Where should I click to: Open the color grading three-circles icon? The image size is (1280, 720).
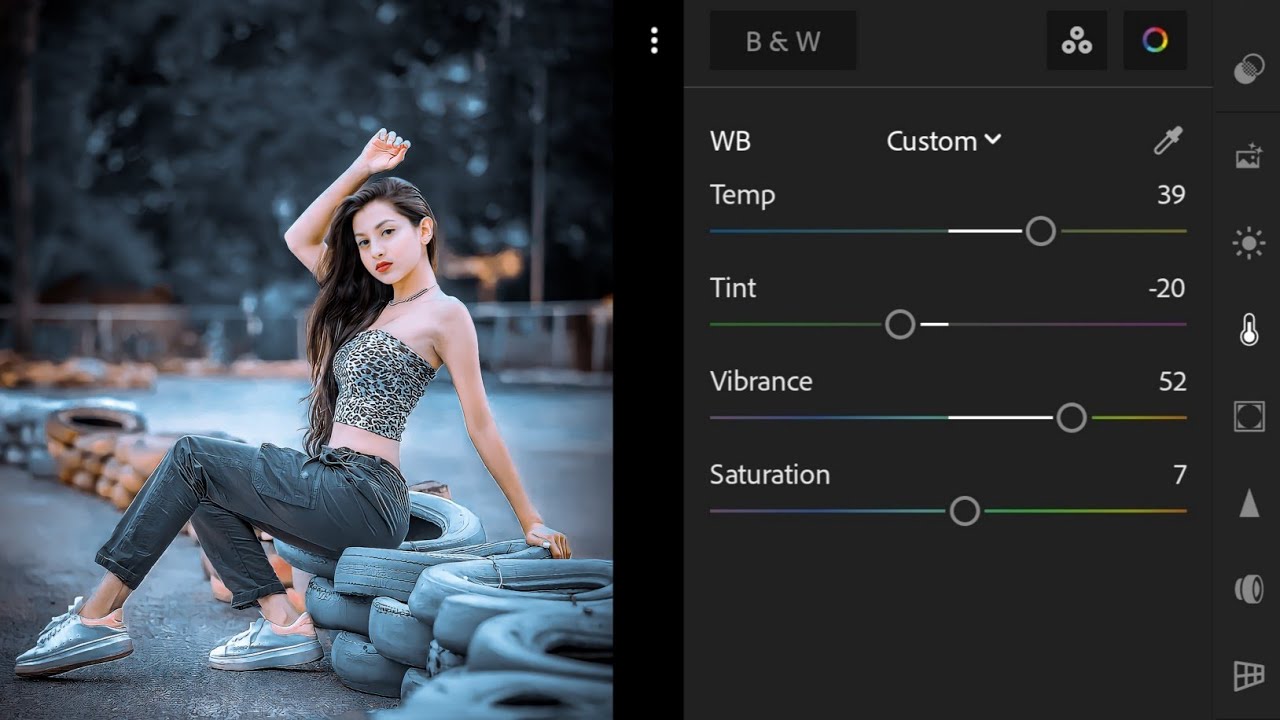(x=1076, y=41)
